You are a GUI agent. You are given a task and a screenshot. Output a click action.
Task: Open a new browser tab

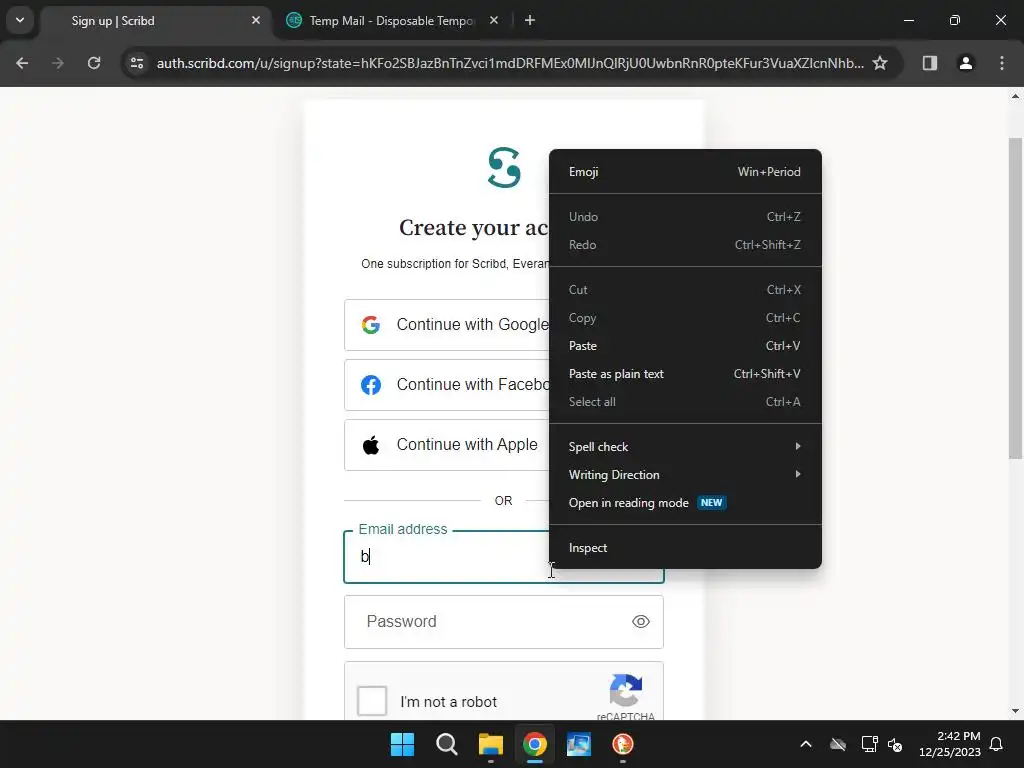coord(530,20)
